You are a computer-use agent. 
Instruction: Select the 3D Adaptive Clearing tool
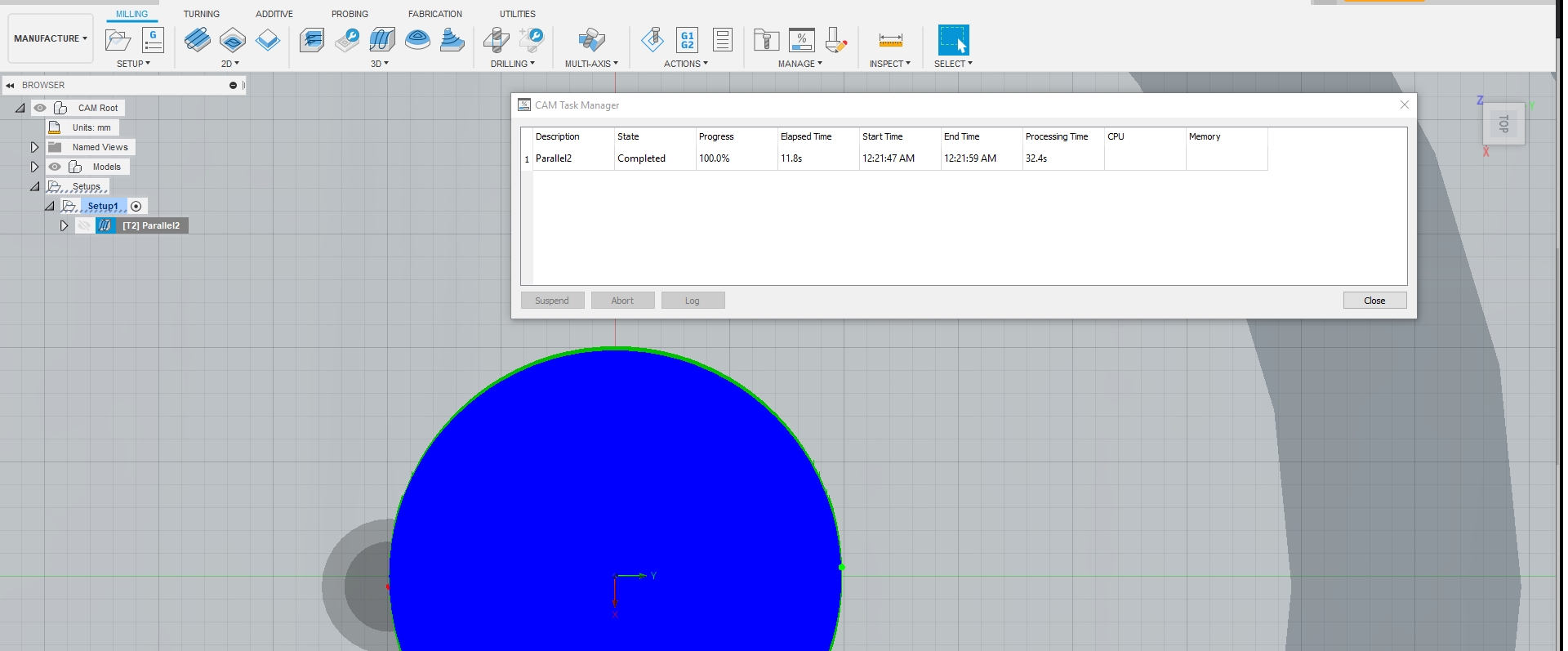[x=312, y=40]
